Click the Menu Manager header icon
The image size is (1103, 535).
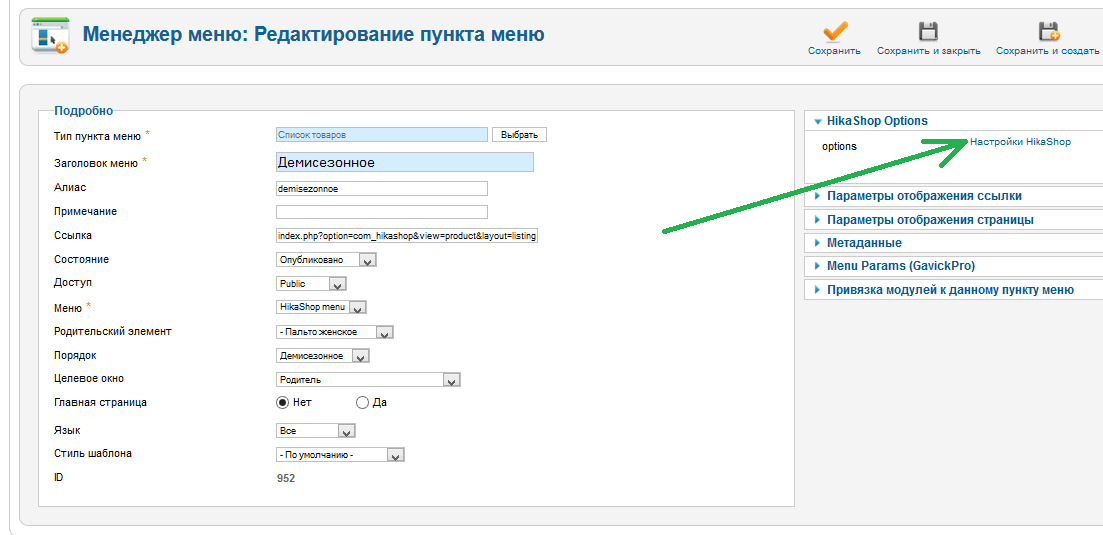(x=50, y=35)
